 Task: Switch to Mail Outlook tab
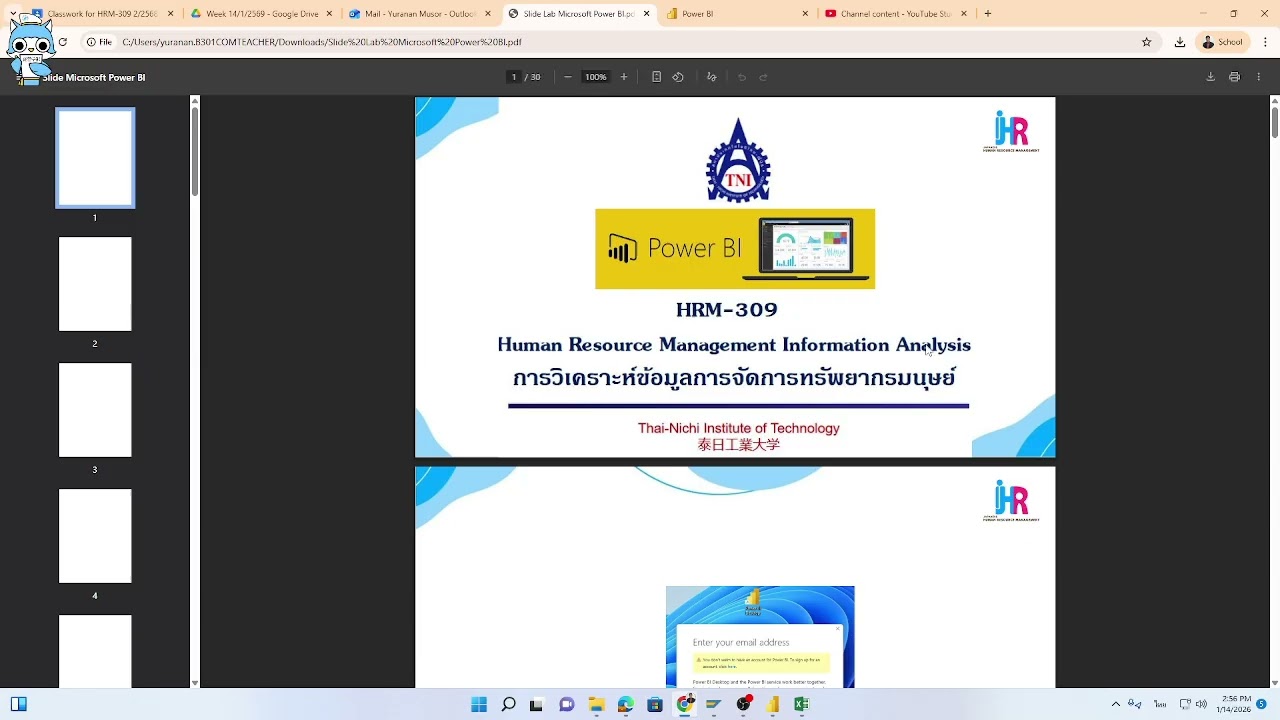coord(420,14)
